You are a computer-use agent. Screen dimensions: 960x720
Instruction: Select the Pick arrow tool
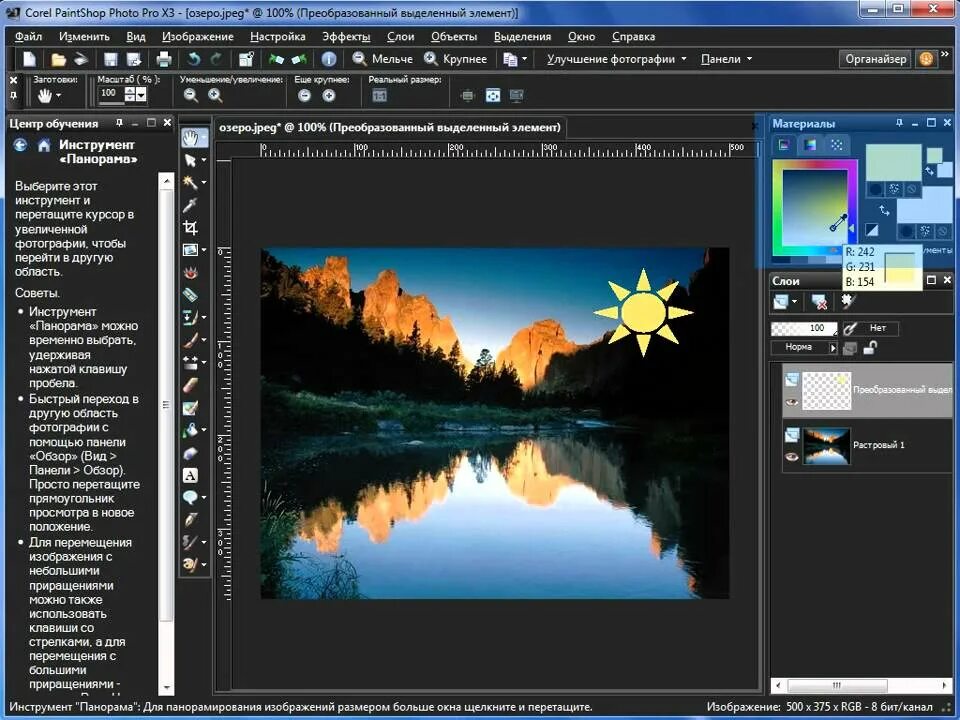(x=190, y=160)
